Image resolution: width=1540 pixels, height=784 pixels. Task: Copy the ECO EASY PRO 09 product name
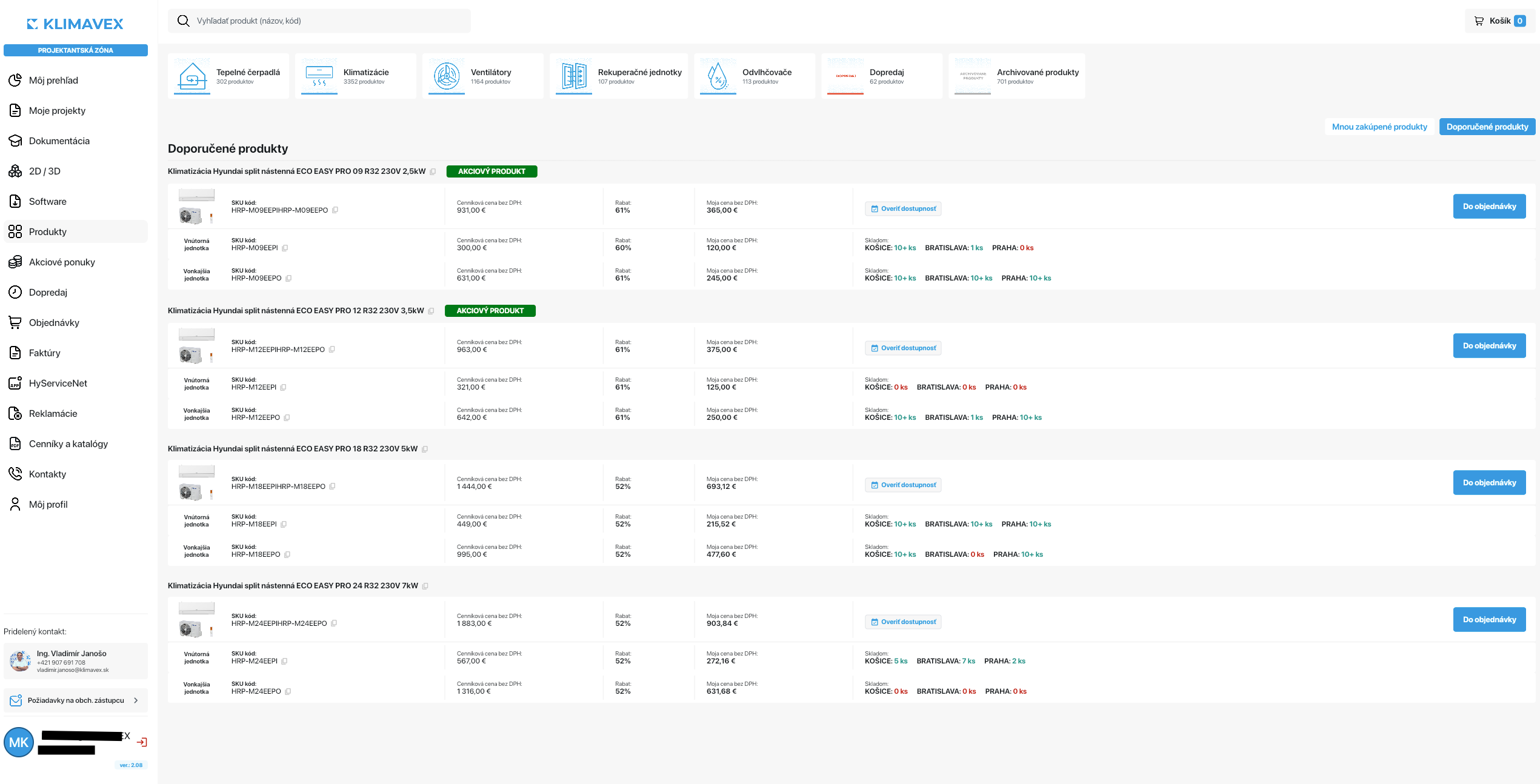coord(433,171)
